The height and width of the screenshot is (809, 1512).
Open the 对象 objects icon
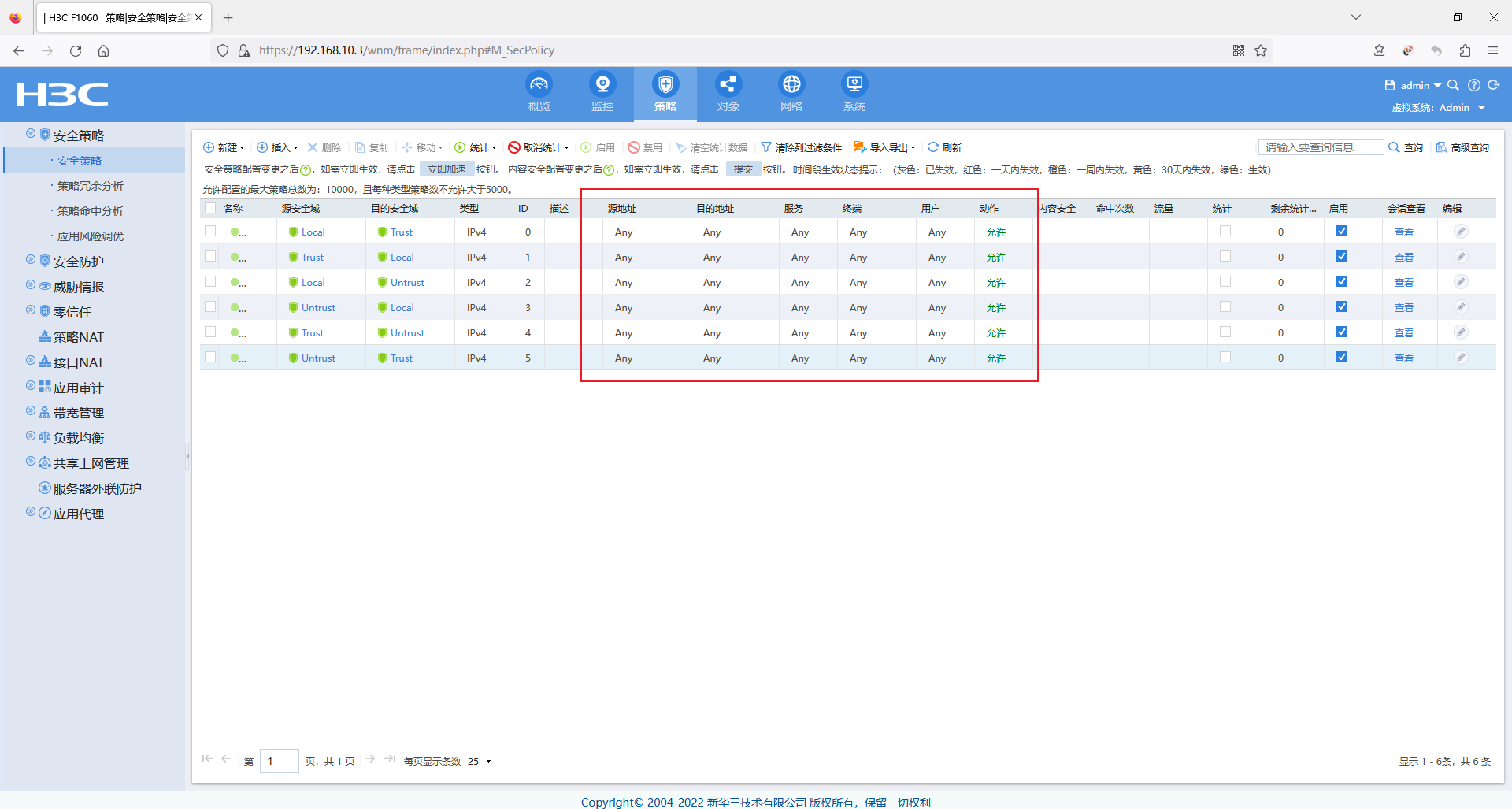728,84
